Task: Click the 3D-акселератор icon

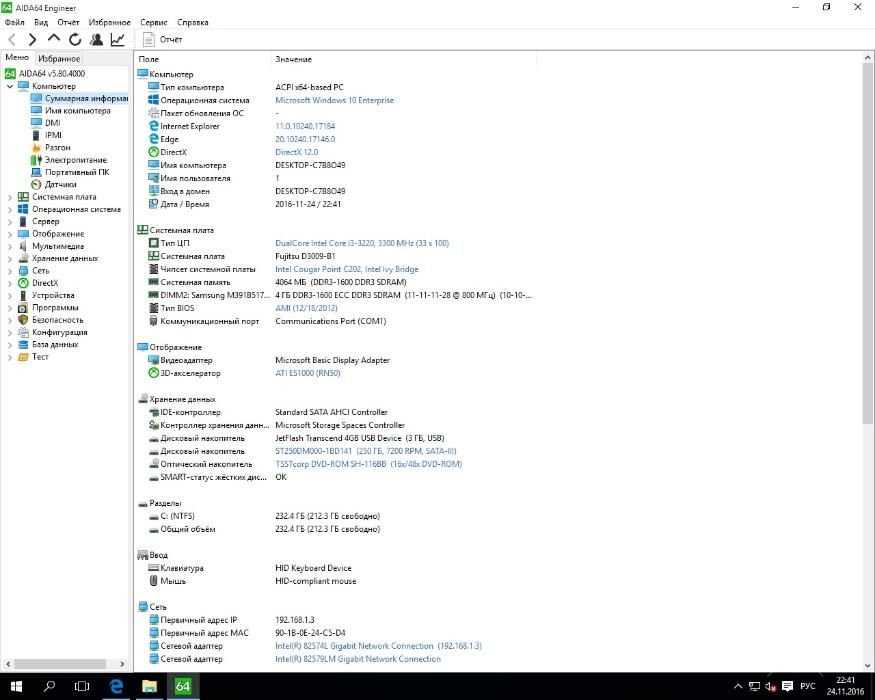Action: pyautogui.click(x=153, y=373)
